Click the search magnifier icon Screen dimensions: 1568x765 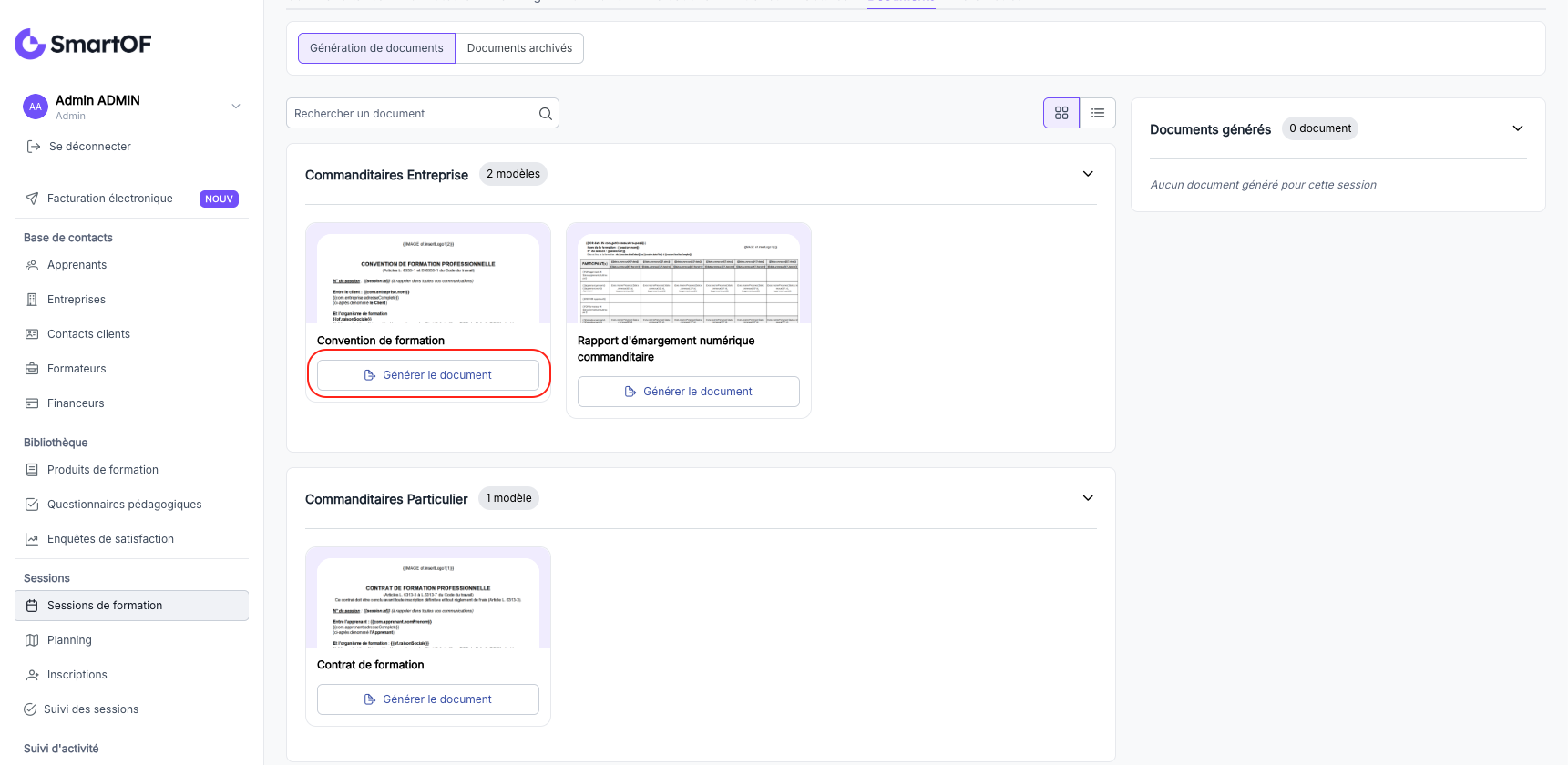(546, 114)
